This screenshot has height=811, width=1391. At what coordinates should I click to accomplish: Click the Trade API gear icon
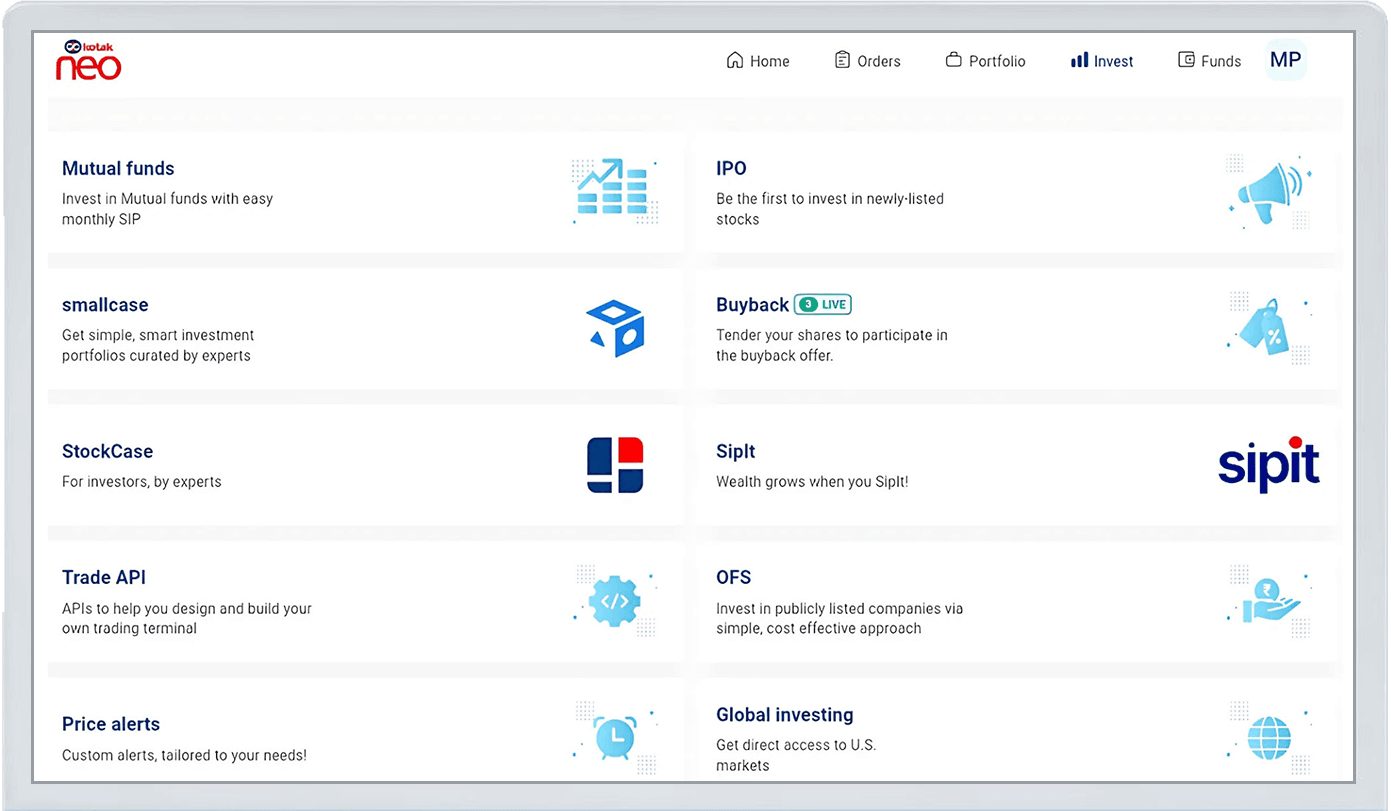(x=614, y=601)
